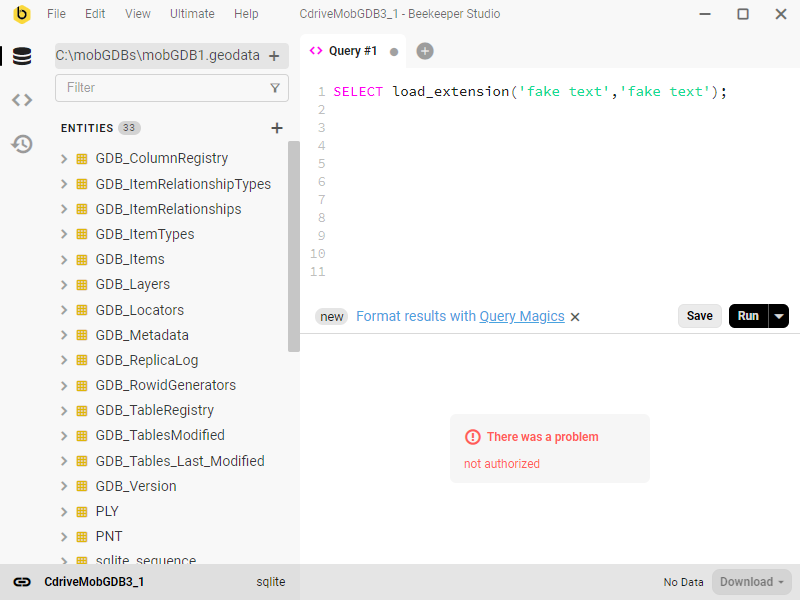Click the 'No Data' status text
This screenshot has height=600, width=800.
pos(683,582)
